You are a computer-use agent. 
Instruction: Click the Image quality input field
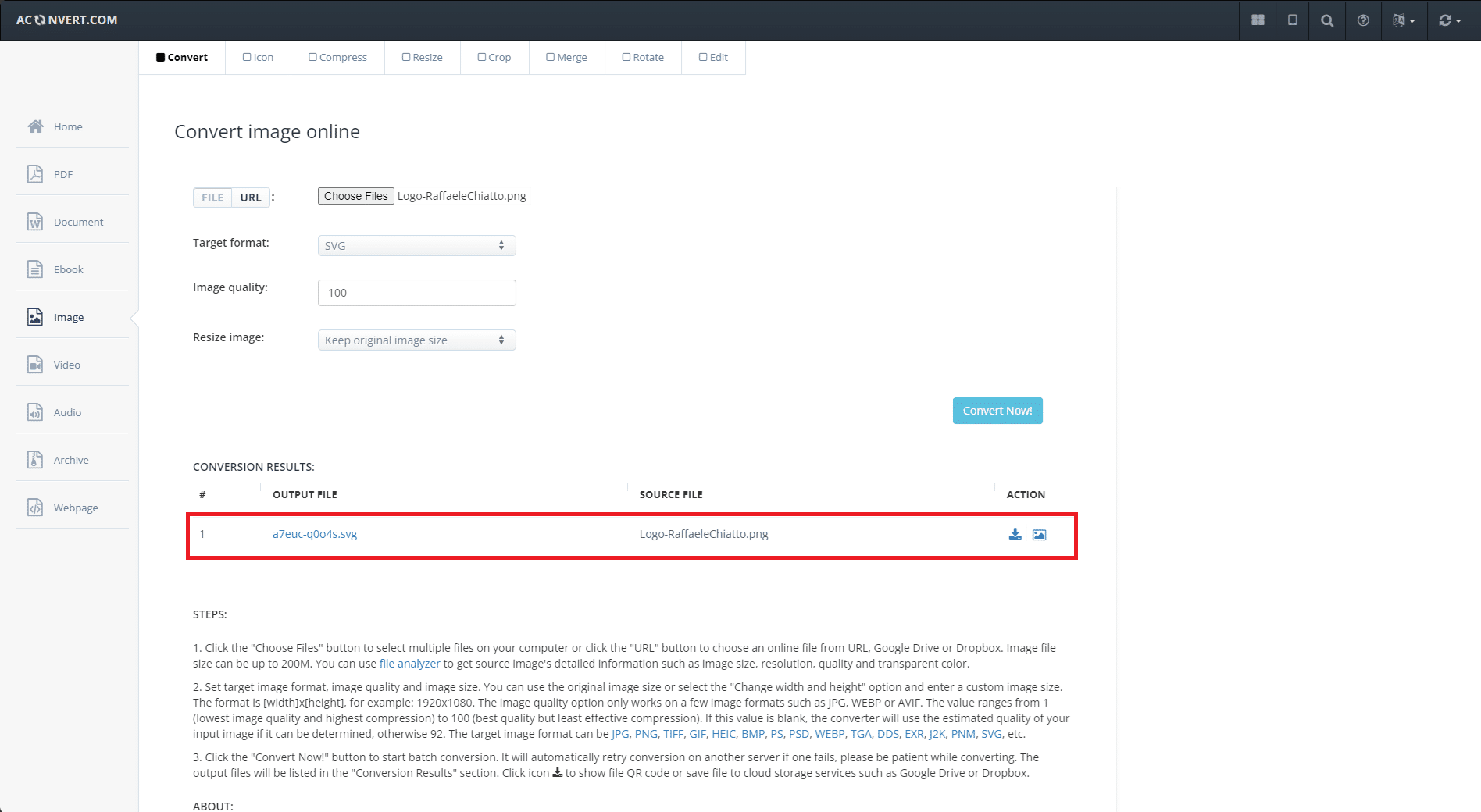416,293
